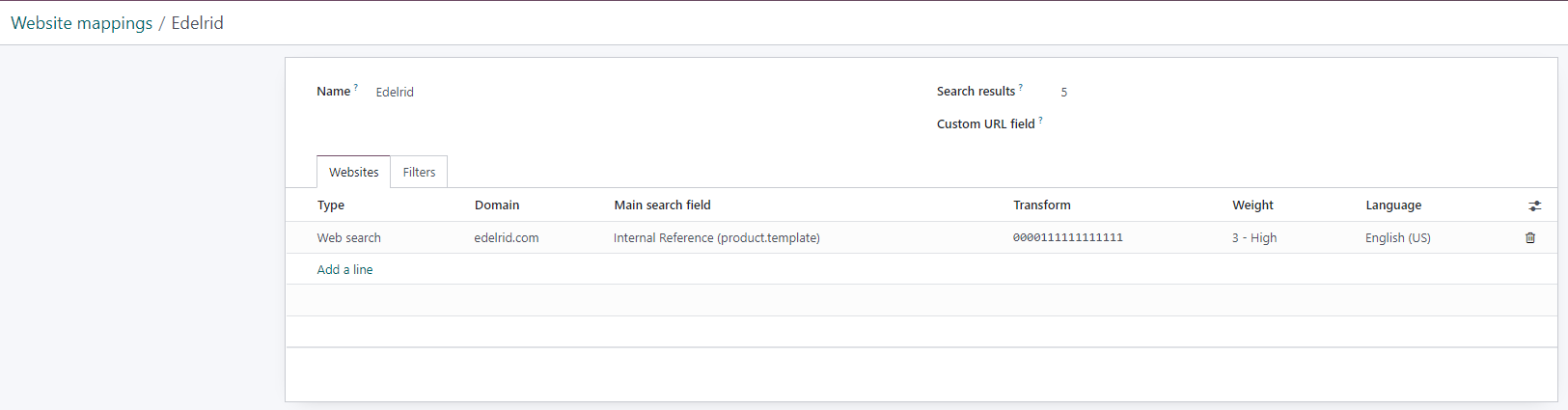Open Main search field Internal Reference selector

coord(807,237)
